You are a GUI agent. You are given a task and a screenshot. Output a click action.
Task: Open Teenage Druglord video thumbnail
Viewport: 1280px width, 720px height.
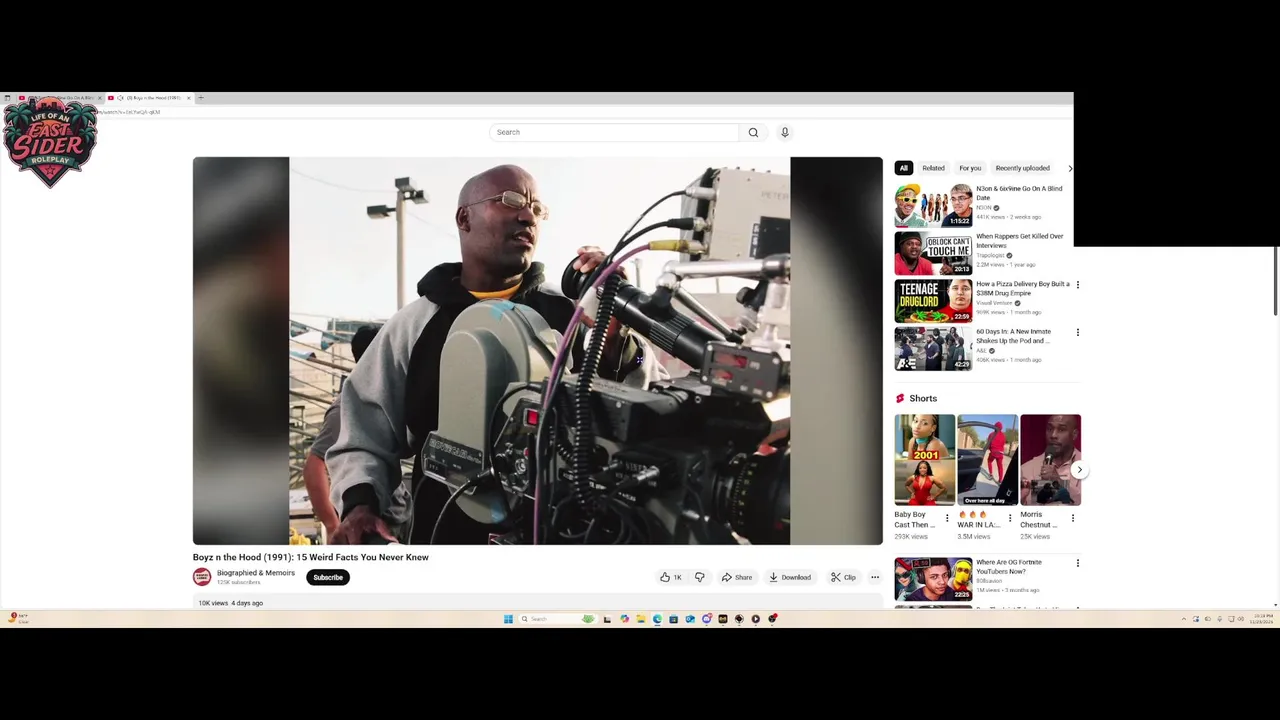[933, 300]
